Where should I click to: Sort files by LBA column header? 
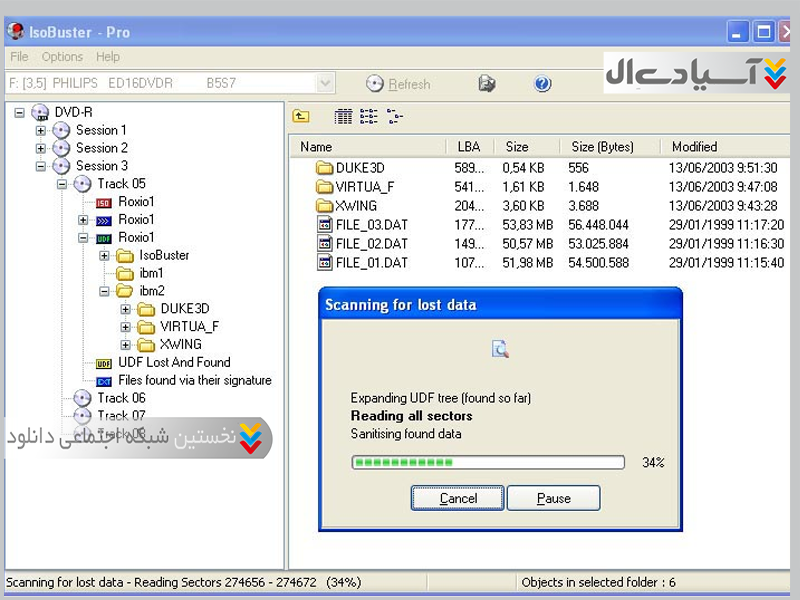pos(468,147)
